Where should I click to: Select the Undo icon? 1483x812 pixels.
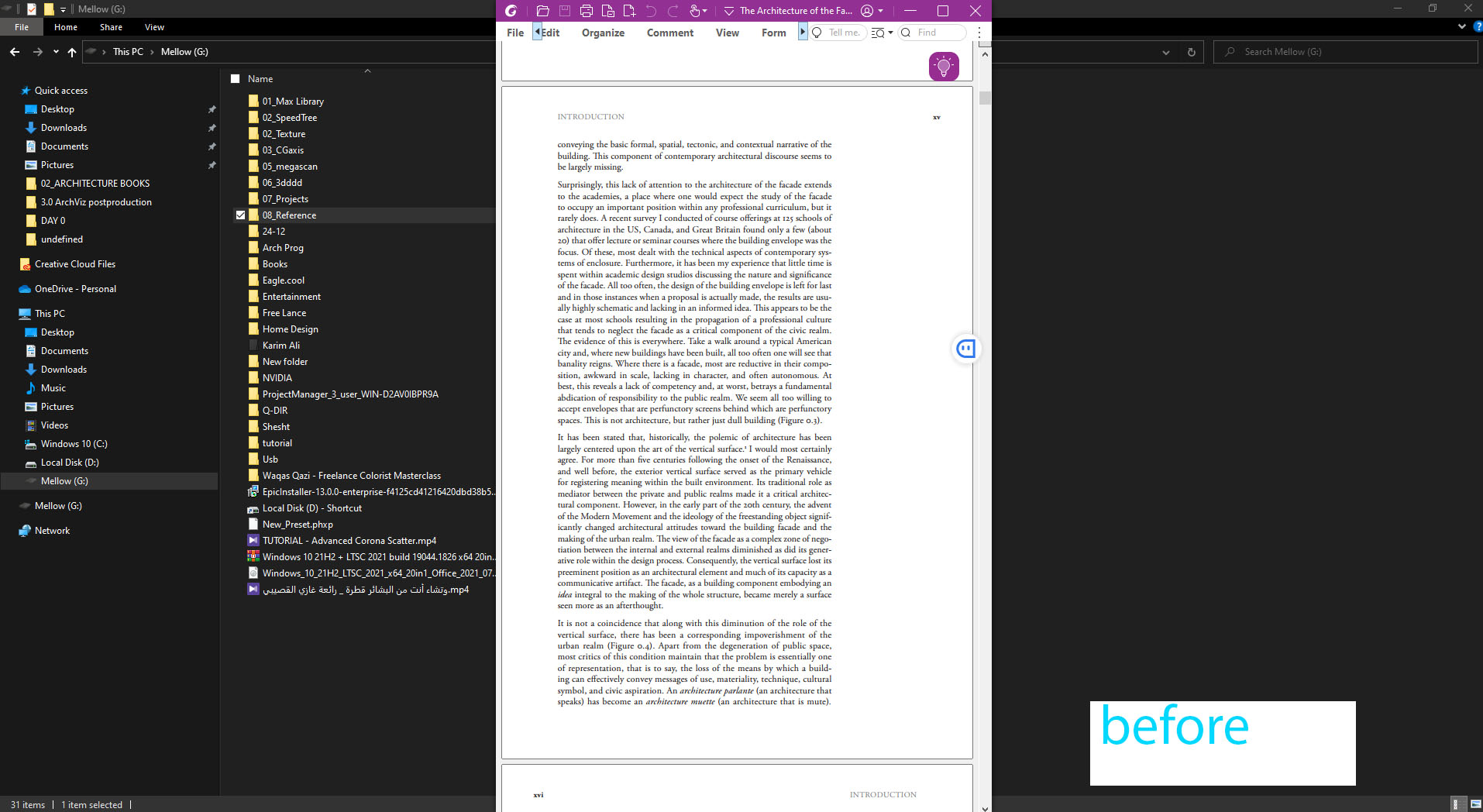click(x=651, y=10)
